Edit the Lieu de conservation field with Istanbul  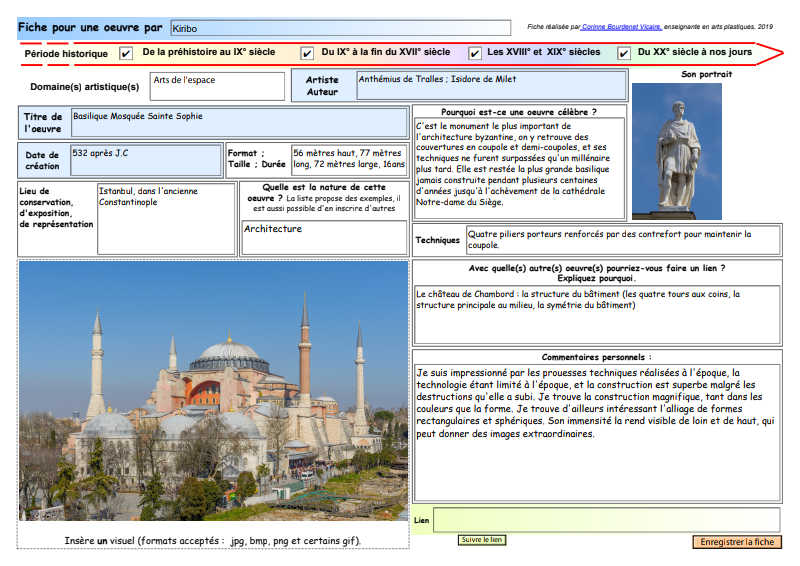165,217
